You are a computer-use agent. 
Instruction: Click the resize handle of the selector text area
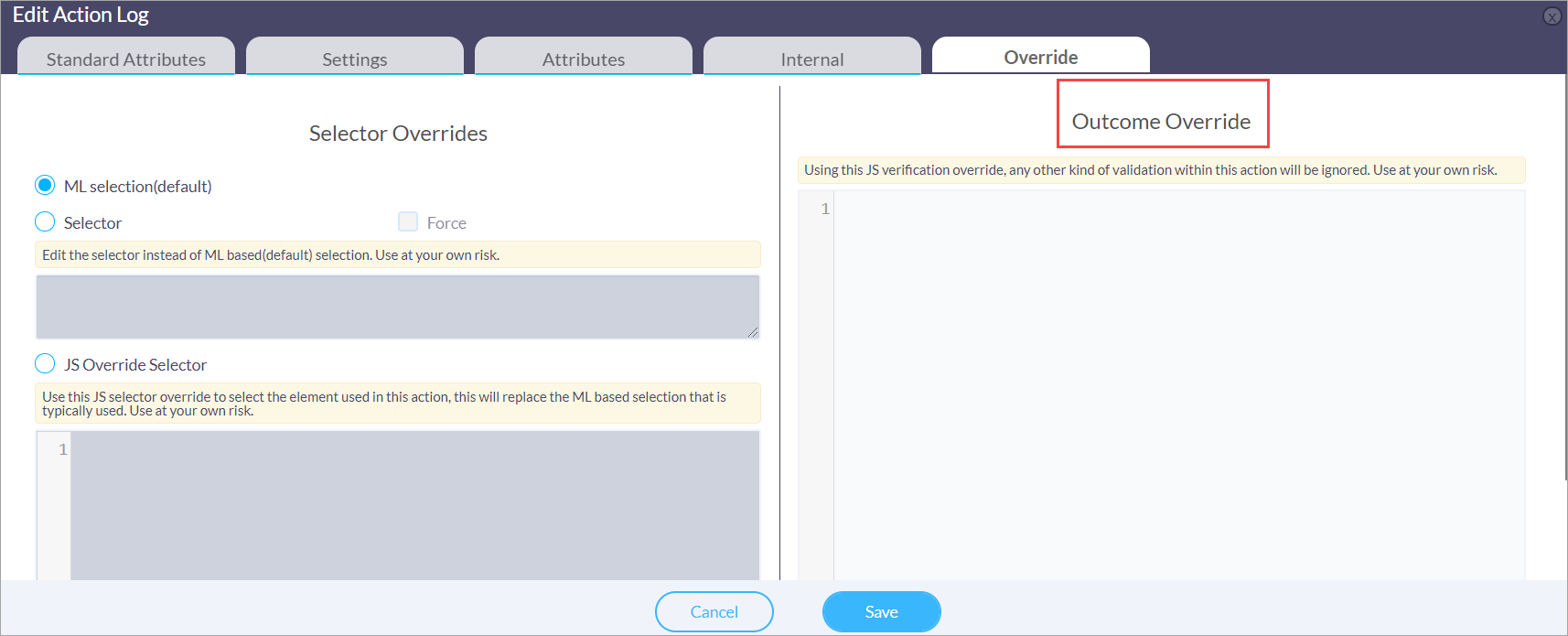click(753, 332)
